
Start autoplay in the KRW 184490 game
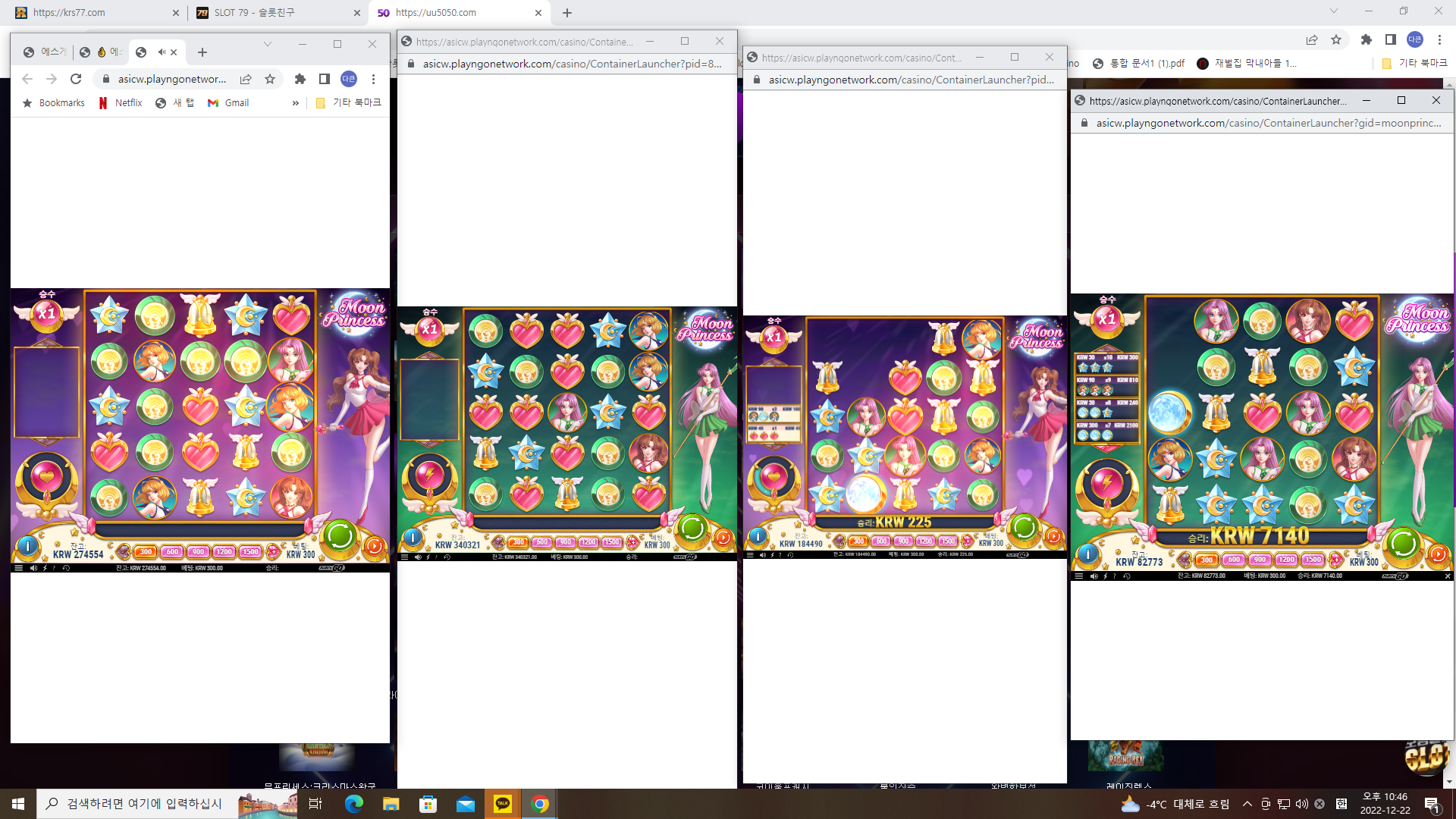1054,537
